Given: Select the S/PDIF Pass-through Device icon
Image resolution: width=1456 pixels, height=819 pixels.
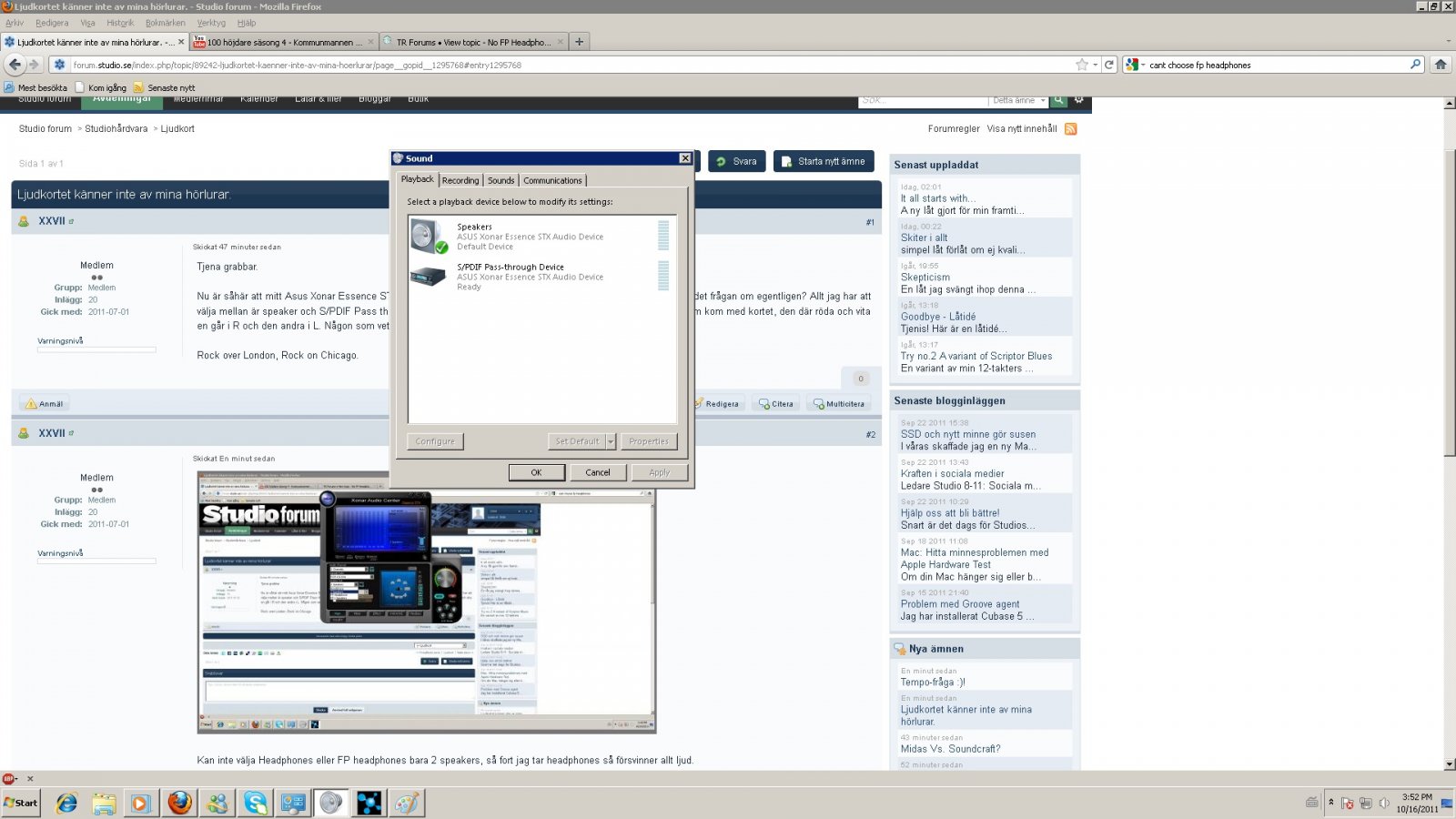Looking at the screenshot, I should [x=428, y=276].
